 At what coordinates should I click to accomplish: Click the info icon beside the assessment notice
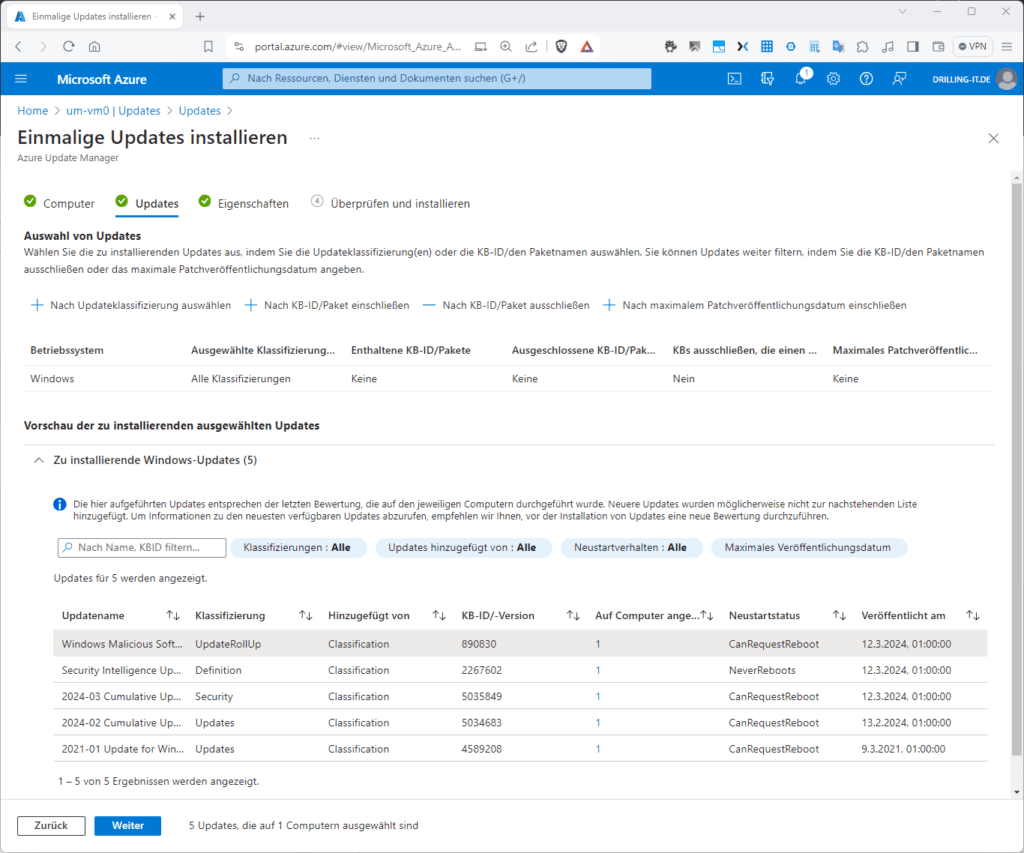[x=59, y=504]
